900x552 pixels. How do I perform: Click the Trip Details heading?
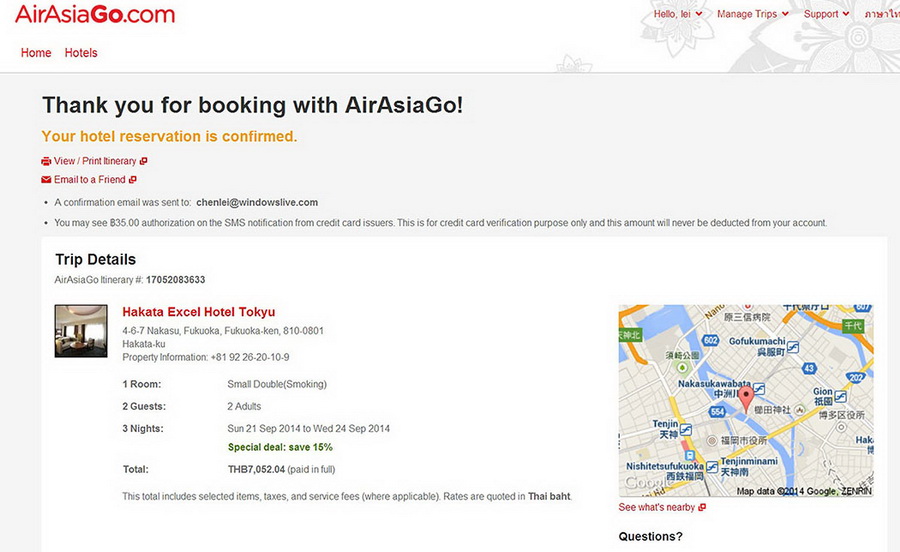(x=95, y=259)
